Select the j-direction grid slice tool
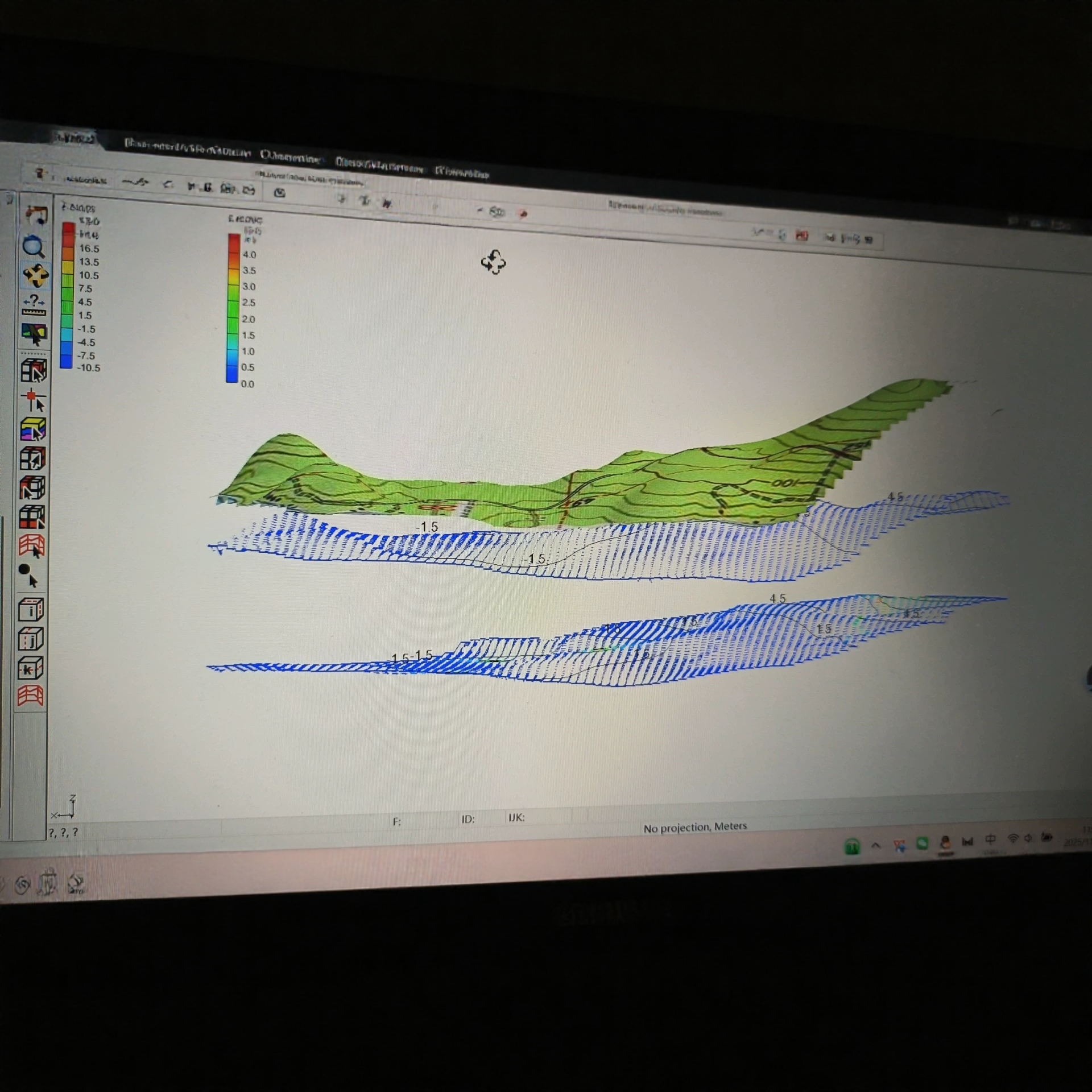The height and width of the screenshot is (1092, 1092). [31, 639]
